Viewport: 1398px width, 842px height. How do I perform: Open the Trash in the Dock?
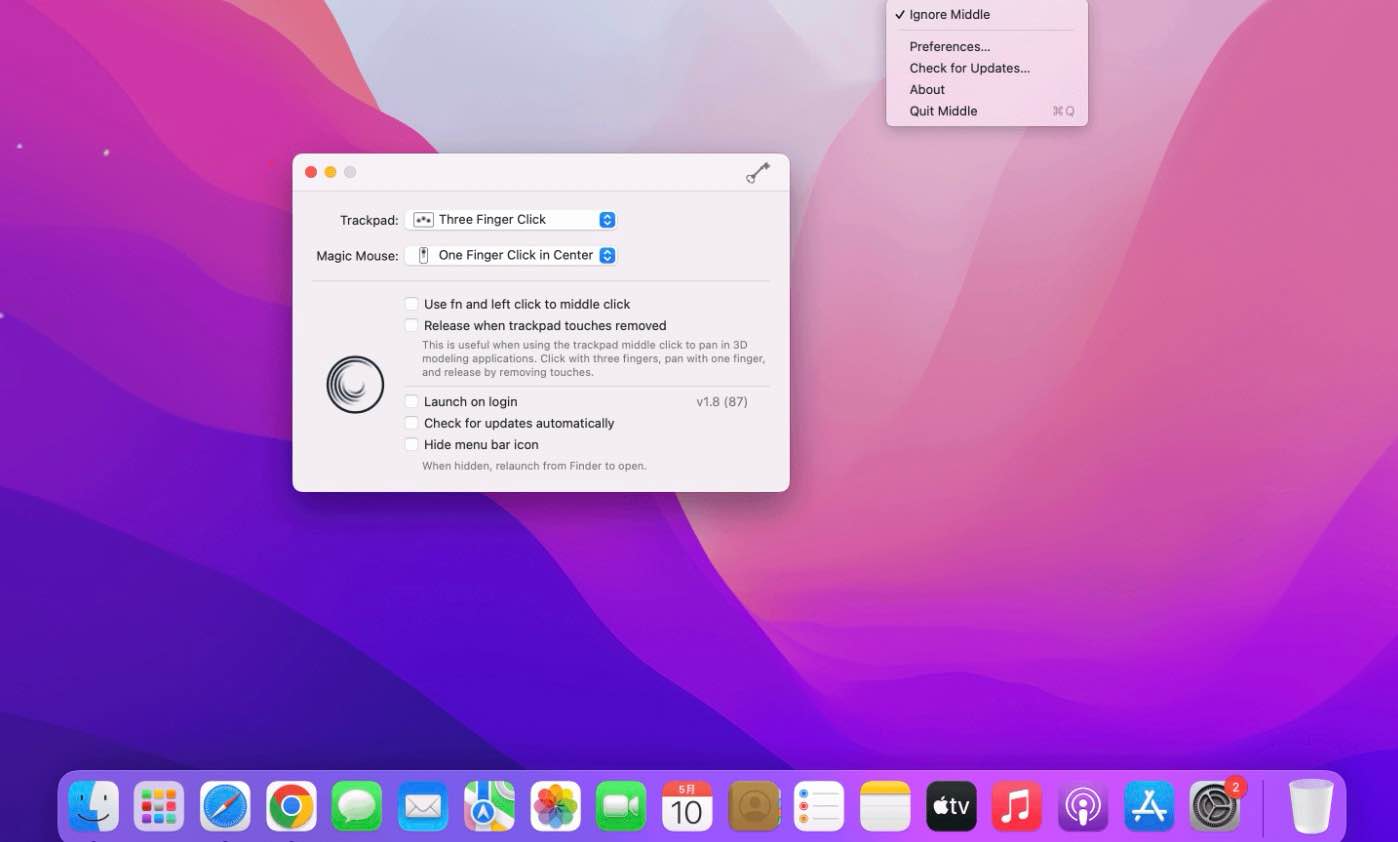[1311, 806]
